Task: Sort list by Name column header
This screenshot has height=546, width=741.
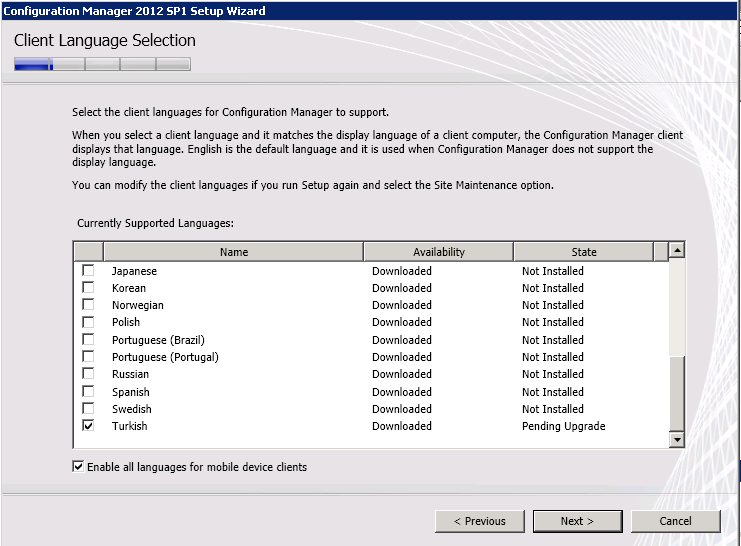Action: pyautogui.click(x=233, y=252)
